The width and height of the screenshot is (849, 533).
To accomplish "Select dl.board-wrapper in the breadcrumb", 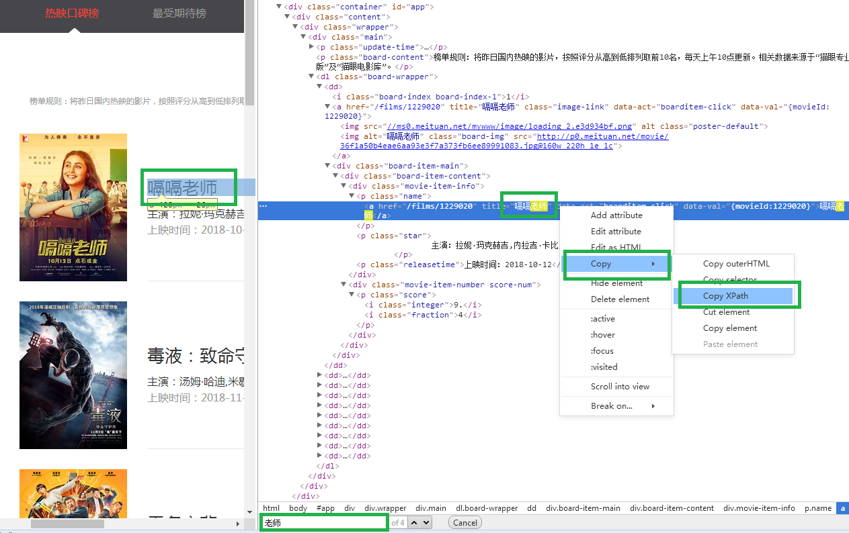I will coord(487,508).
